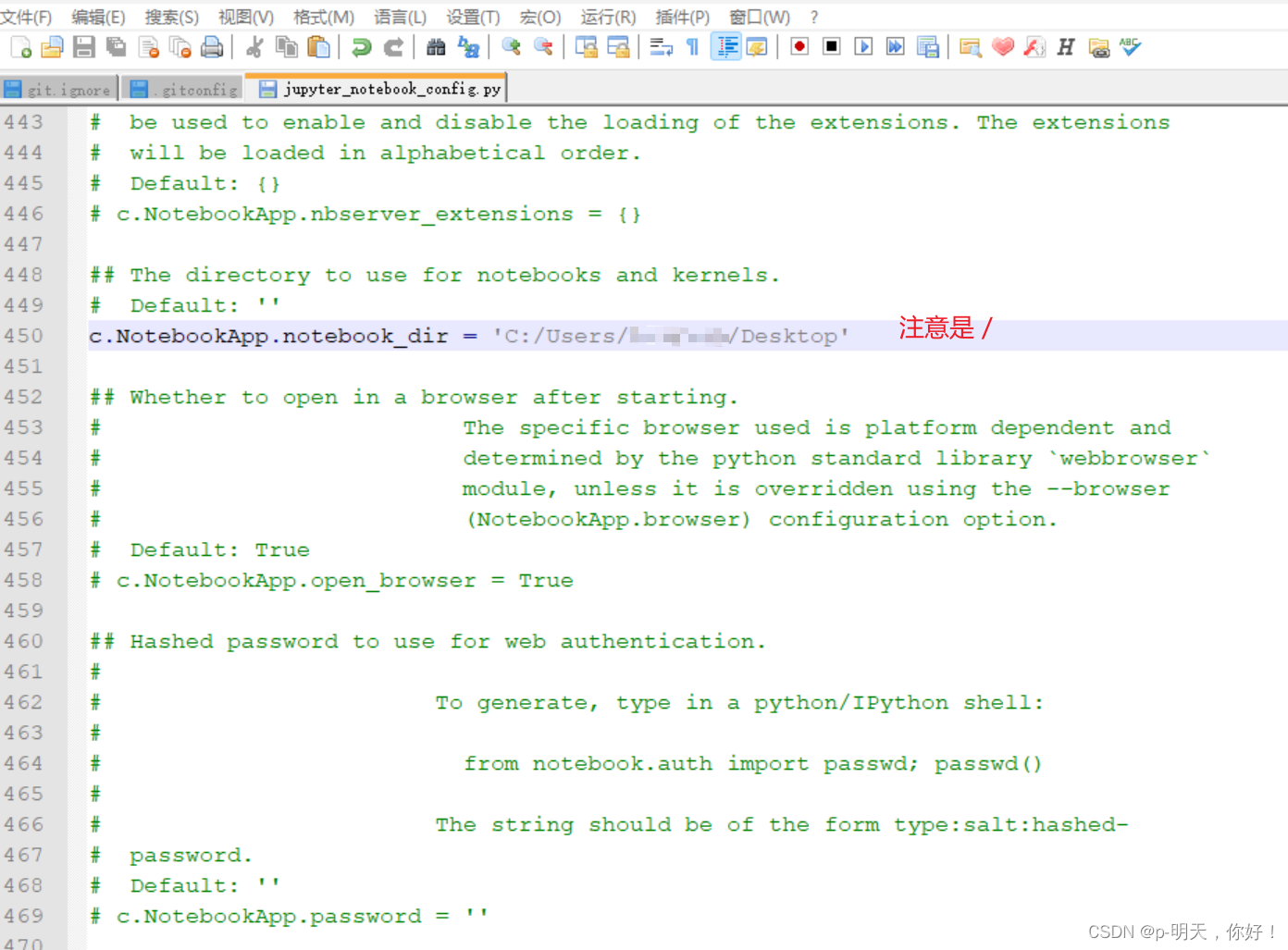1288x950 pixels.
Task: Switch to the git.ignore tab
Action: (x=59, y=89)
